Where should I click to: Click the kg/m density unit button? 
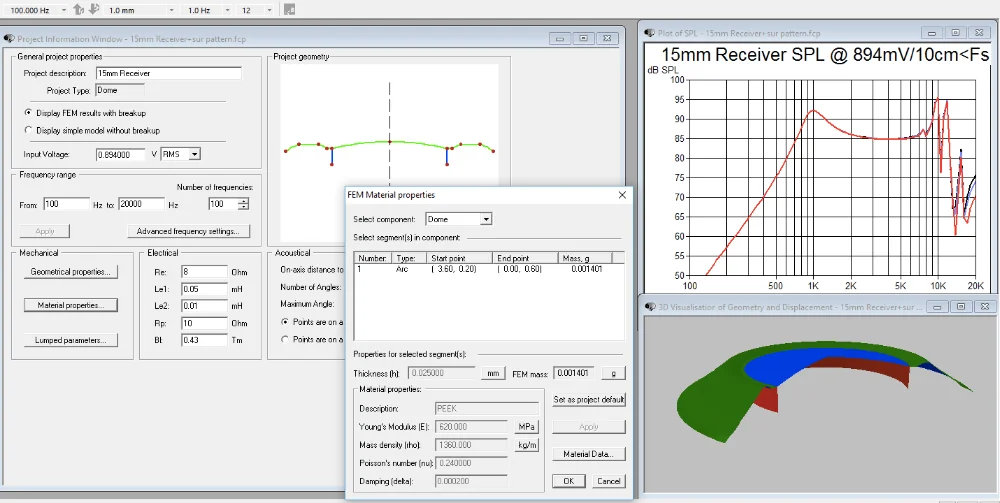coord(526,445)
